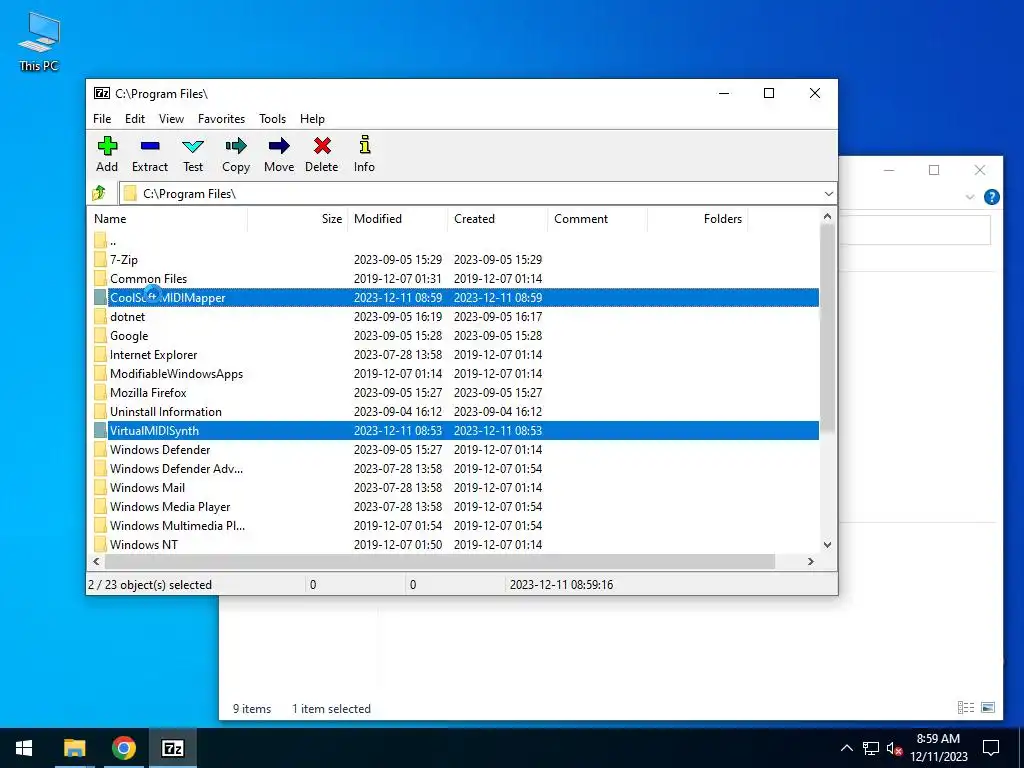Click the Copy toolbar icon
Screen dimensions: 1024x768
pyautogui.click(x=236, y=146)
